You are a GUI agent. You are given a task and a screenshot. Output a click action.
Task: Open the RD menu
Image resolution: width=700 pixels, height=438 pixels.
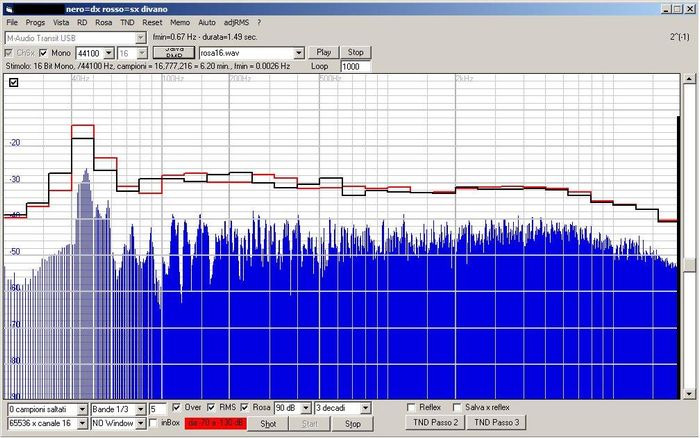coord(82,22)
